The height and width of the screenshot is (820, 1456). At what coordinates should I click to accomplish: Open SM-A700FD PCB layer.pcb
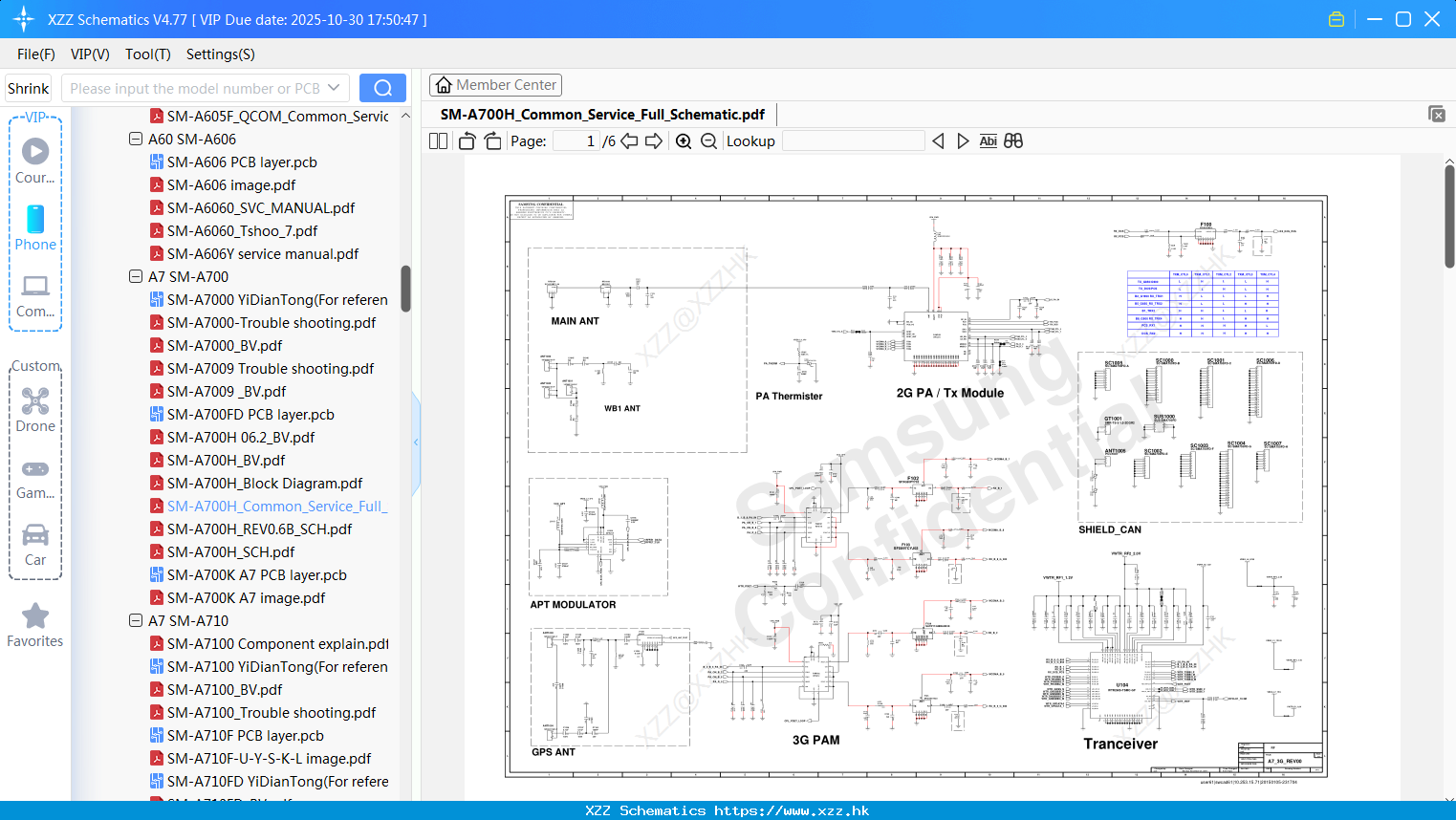pyautogui.click(x=250, y=414)
